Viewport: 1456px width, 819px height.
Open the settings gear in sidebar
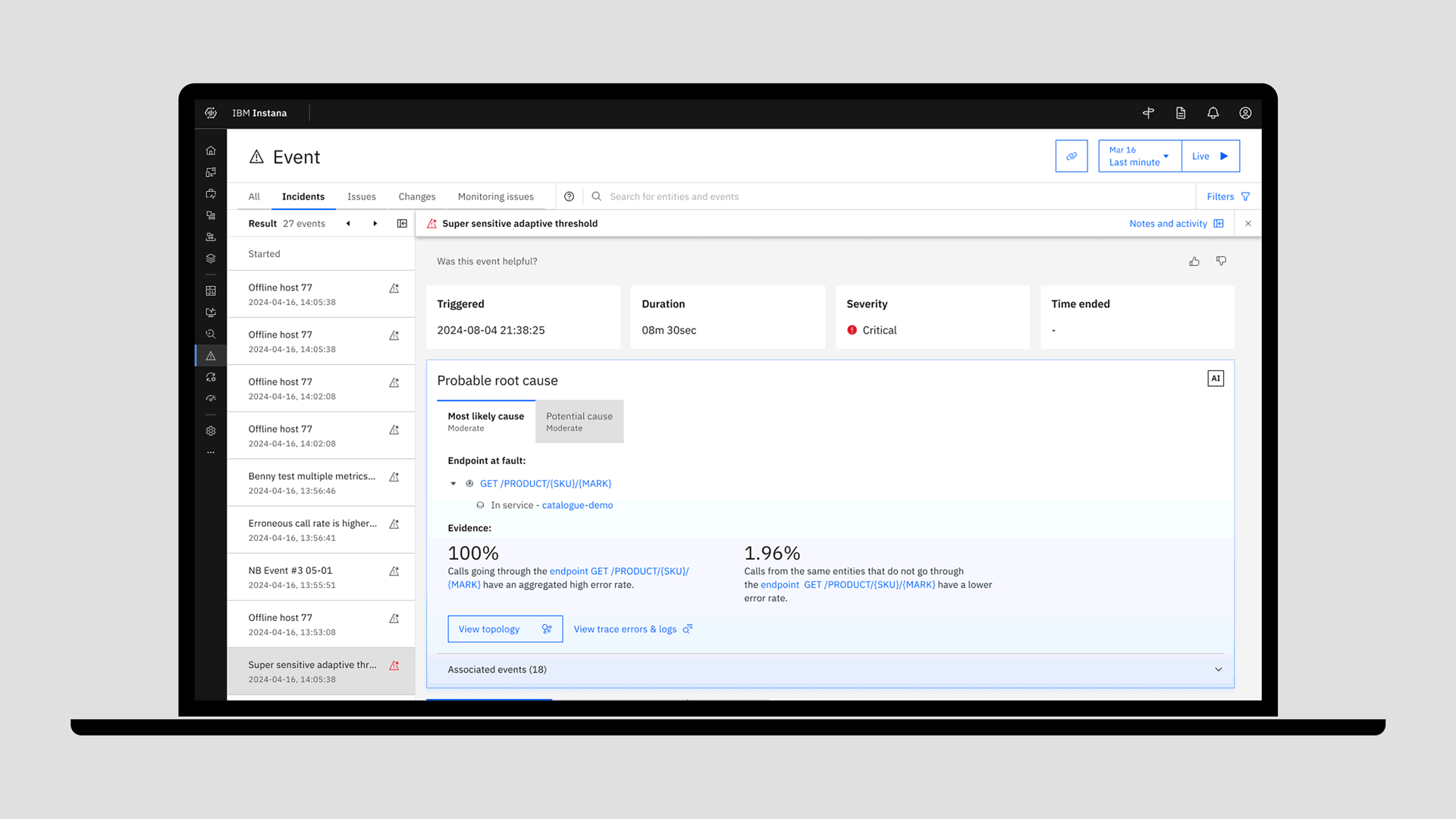[211, 431]
